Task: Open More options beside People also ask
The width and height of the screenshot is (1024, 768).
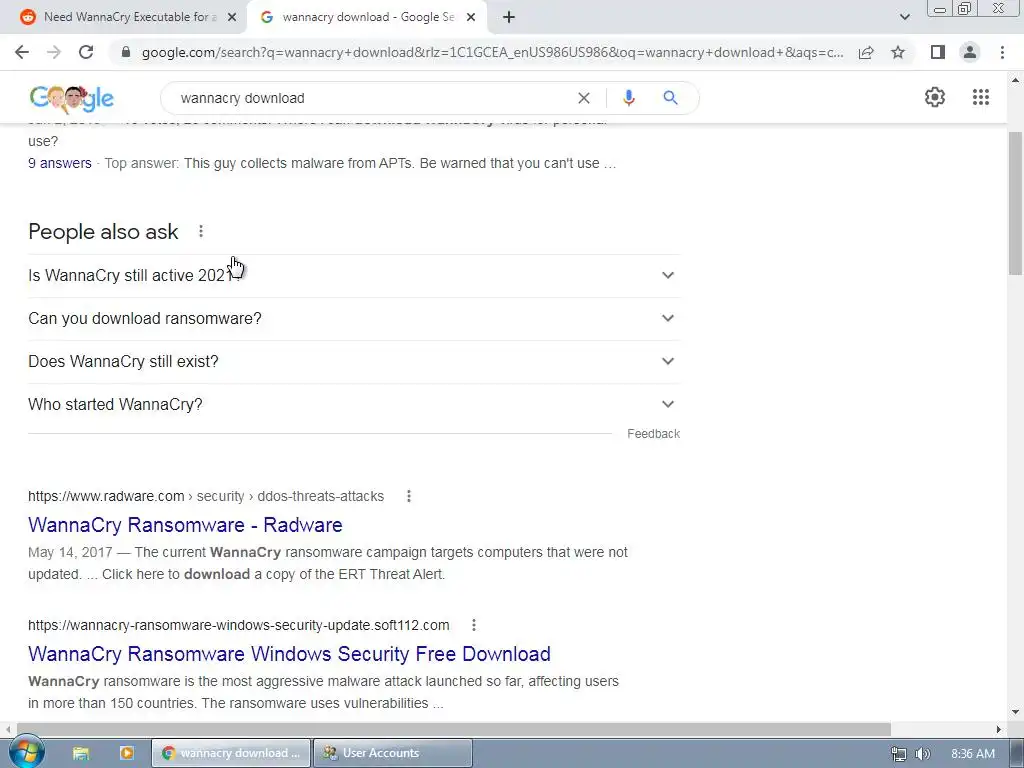Action: (201, 231)
